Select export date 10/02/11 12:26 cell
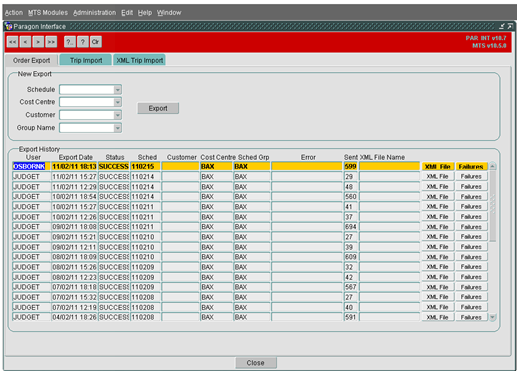This screenshot has width=517, height=371. coord(74,217)
